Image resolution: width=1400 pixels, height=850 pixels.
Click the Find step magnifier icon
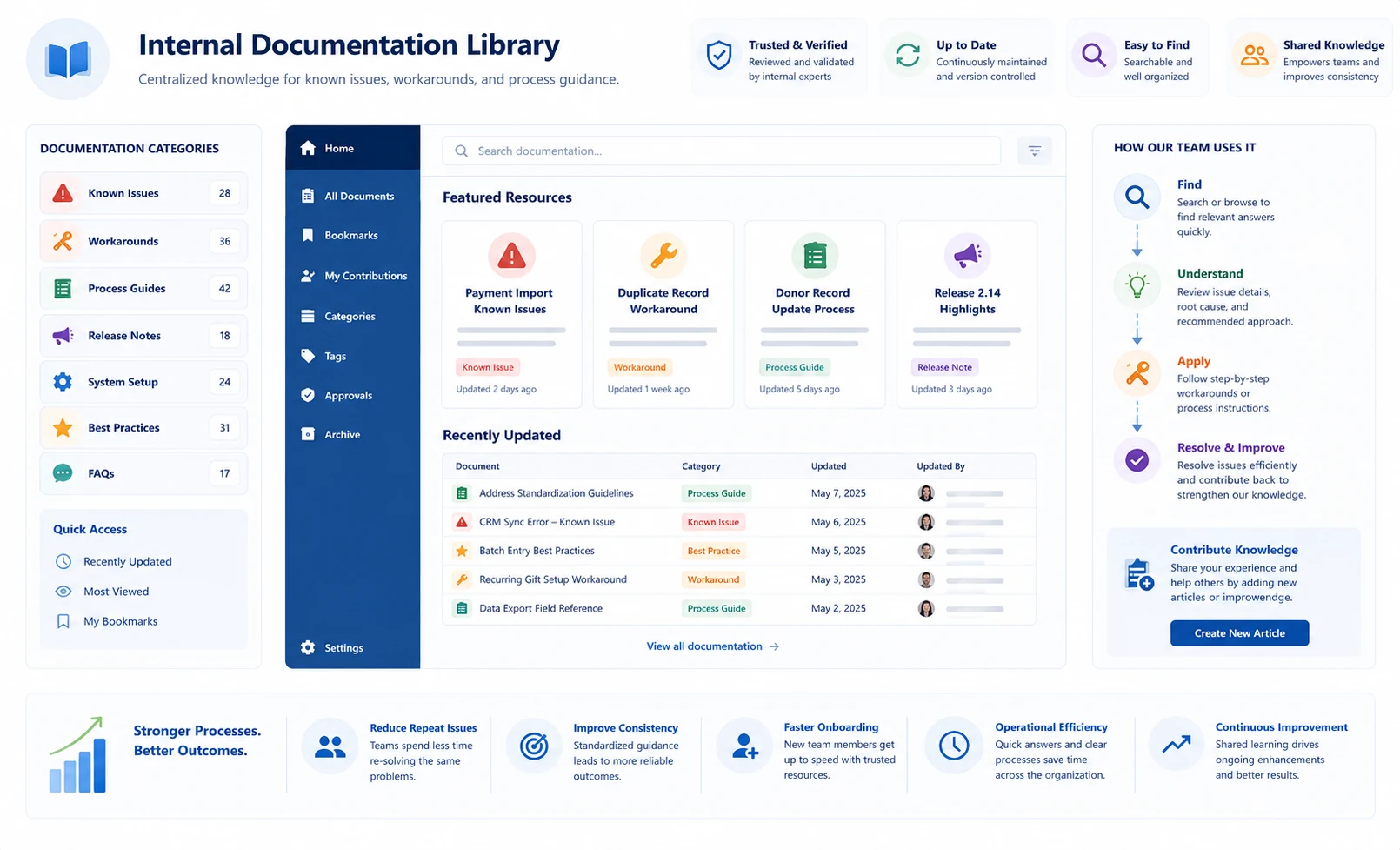[x=1137, y=197]
